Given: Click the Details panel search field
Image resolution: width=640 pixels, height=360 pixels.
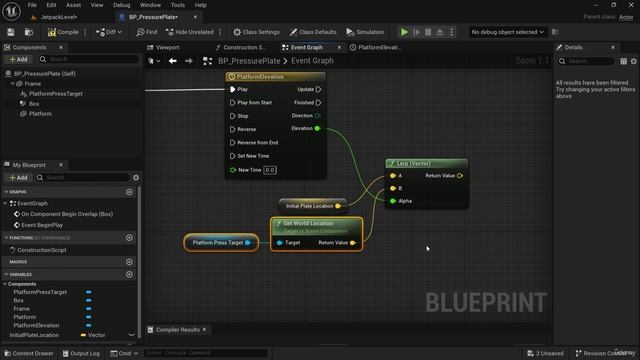Looking at the screenshot, I should [586, 61].
